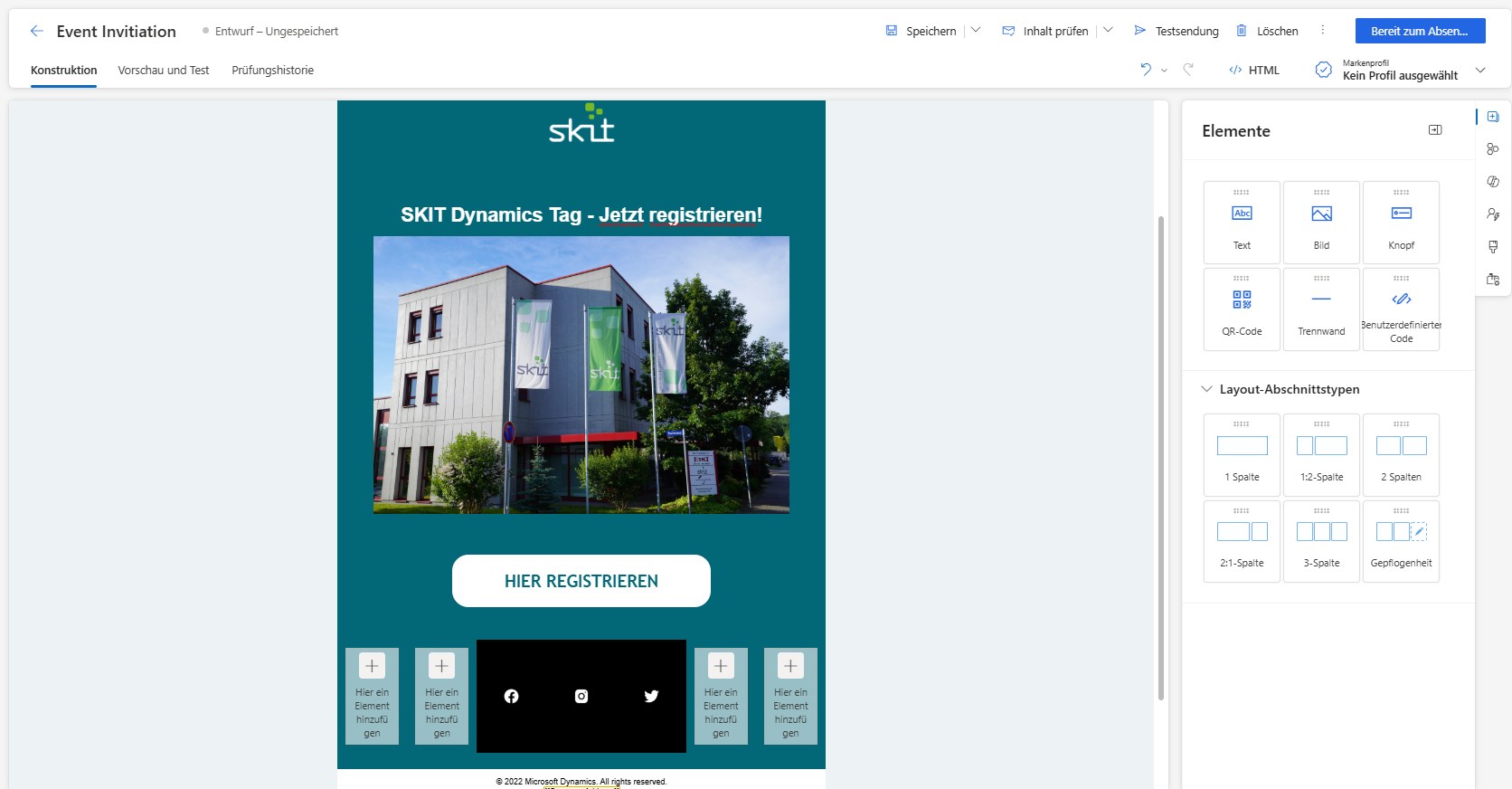Pick the Trennwand divider element
The image size is (1512, 789).
click(x=1321, y=309)
